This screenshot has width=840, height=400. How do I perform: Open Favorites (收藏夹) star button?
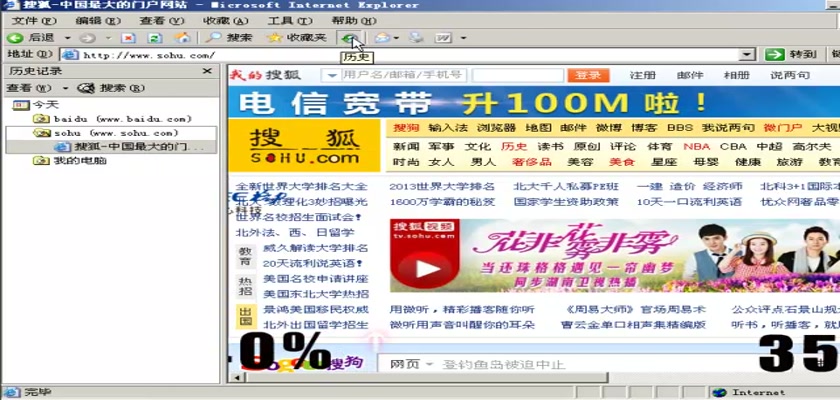click(x=297, y=38)
